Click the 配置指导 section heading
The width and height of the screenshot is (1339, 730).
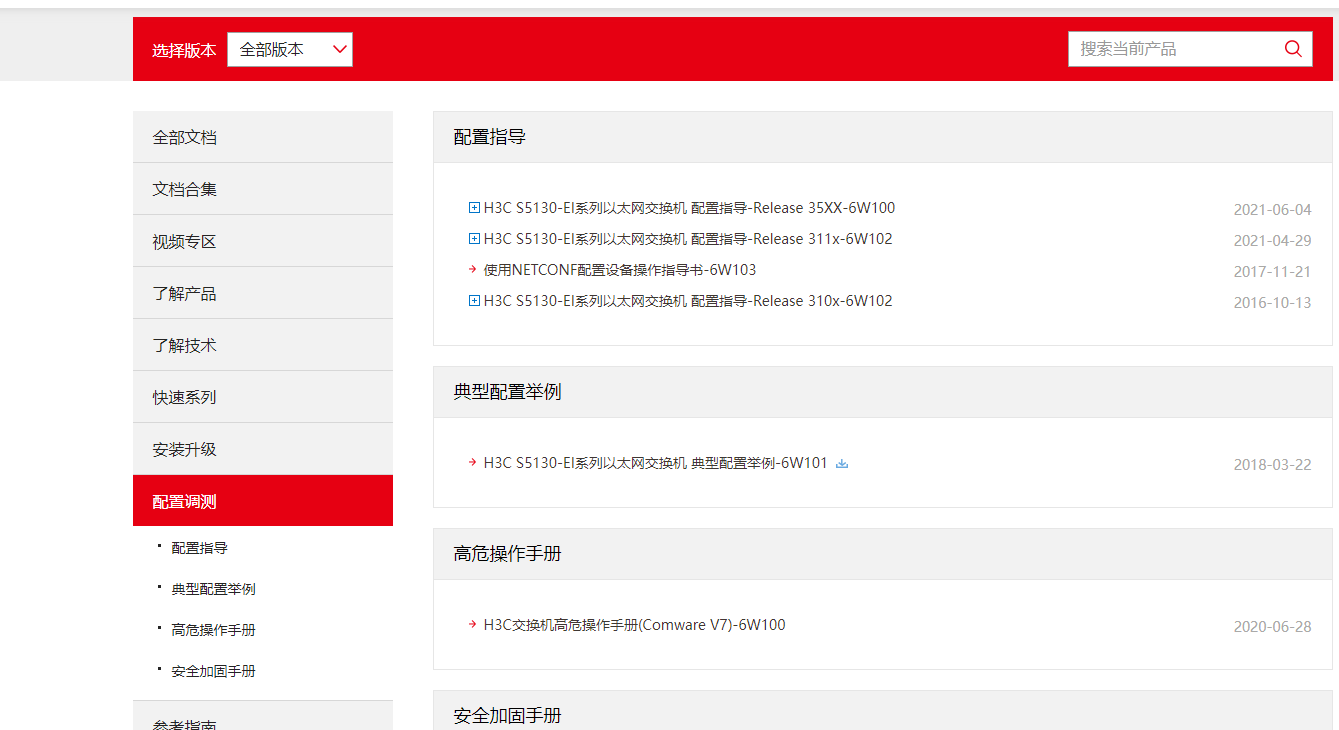click(490, 137)
